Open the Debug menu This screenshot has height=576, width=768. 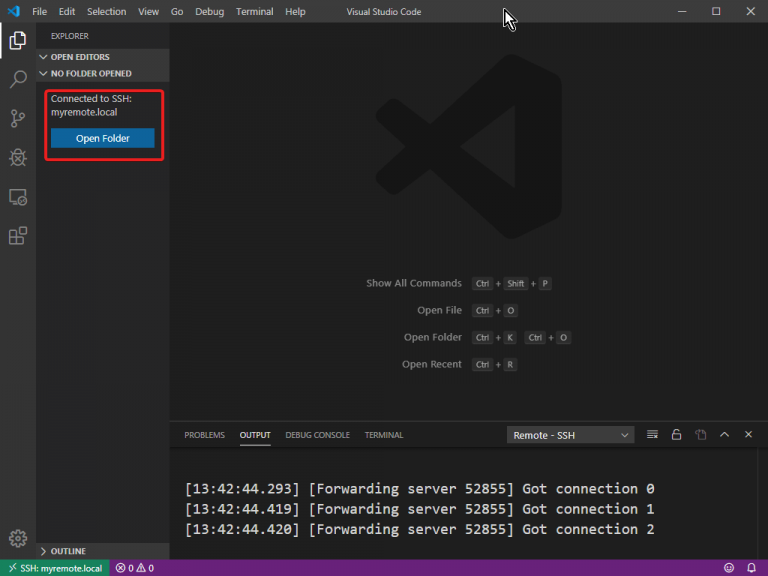pyautogui.click(x=209, y=11)
